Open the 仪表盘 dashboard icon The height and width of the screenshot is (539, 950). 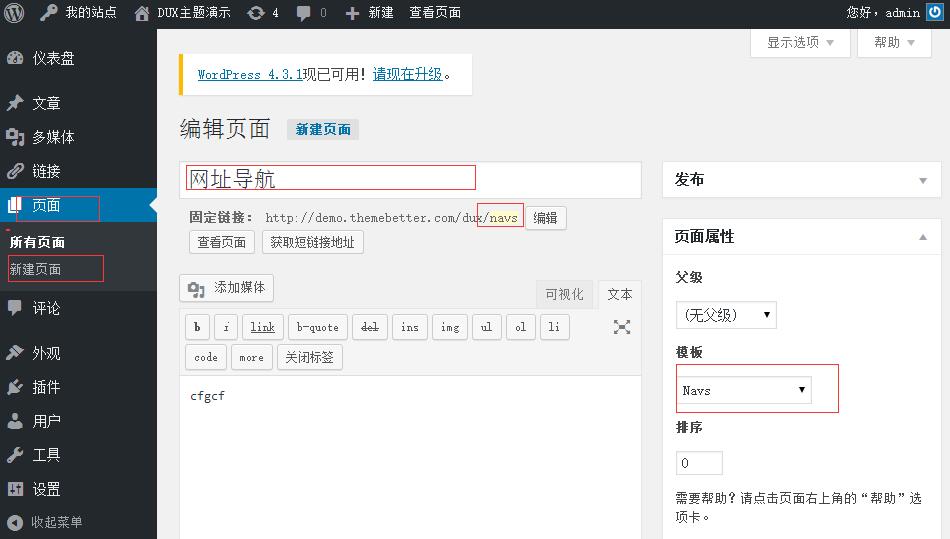[15, 58]
